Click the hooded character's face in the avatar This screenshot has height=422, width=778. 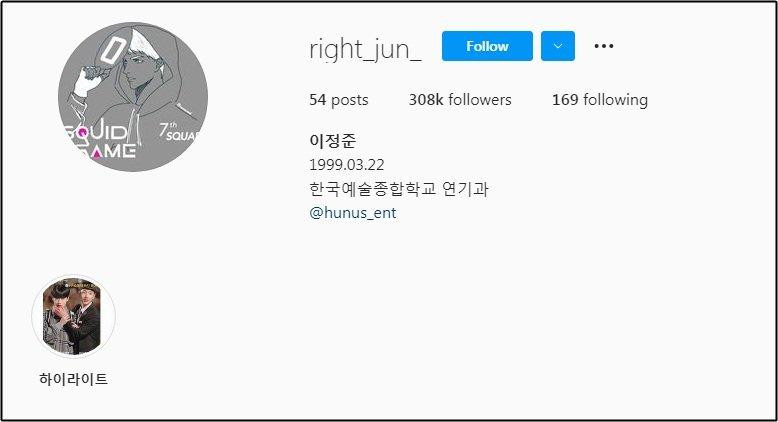[143, 72]
